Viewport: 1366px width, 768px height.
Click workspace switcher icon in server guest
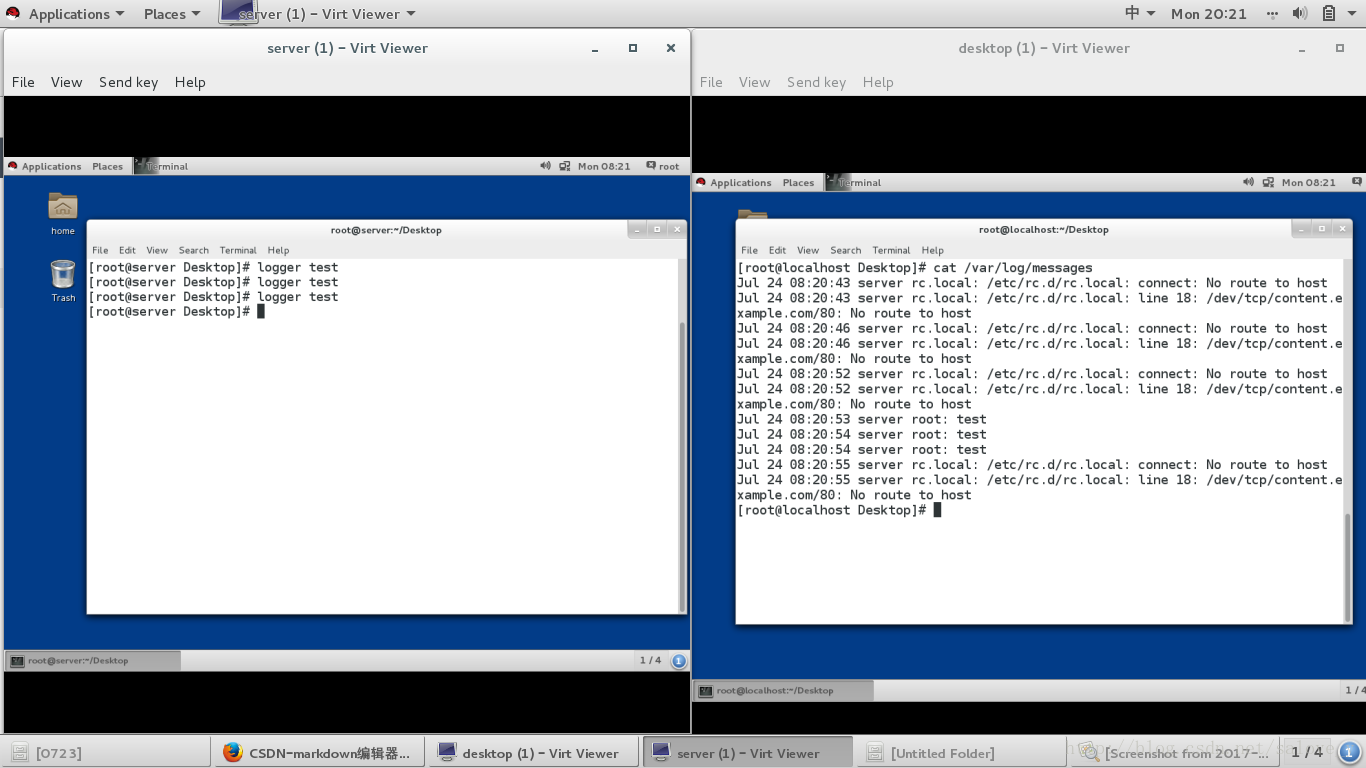[x=679, y=660]
